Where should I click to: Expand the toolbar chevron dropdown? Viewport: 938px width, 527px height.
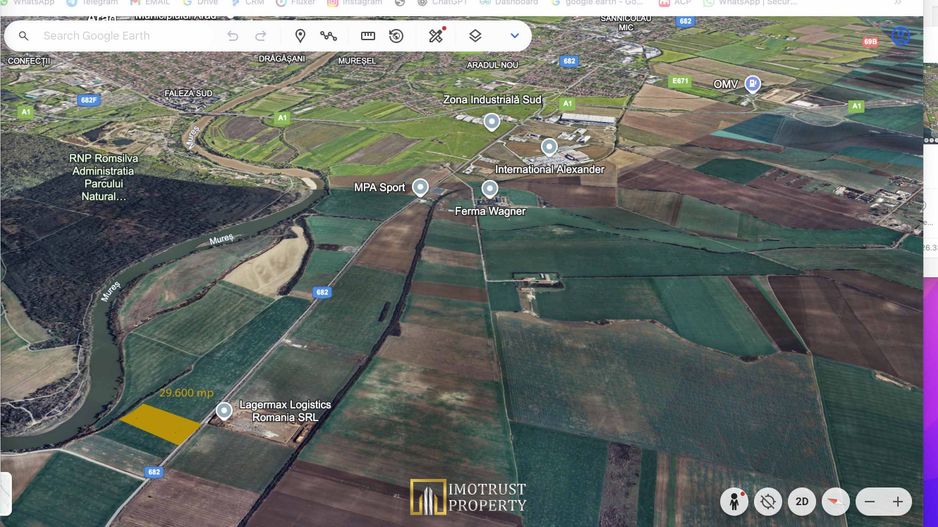click(515, 36)
